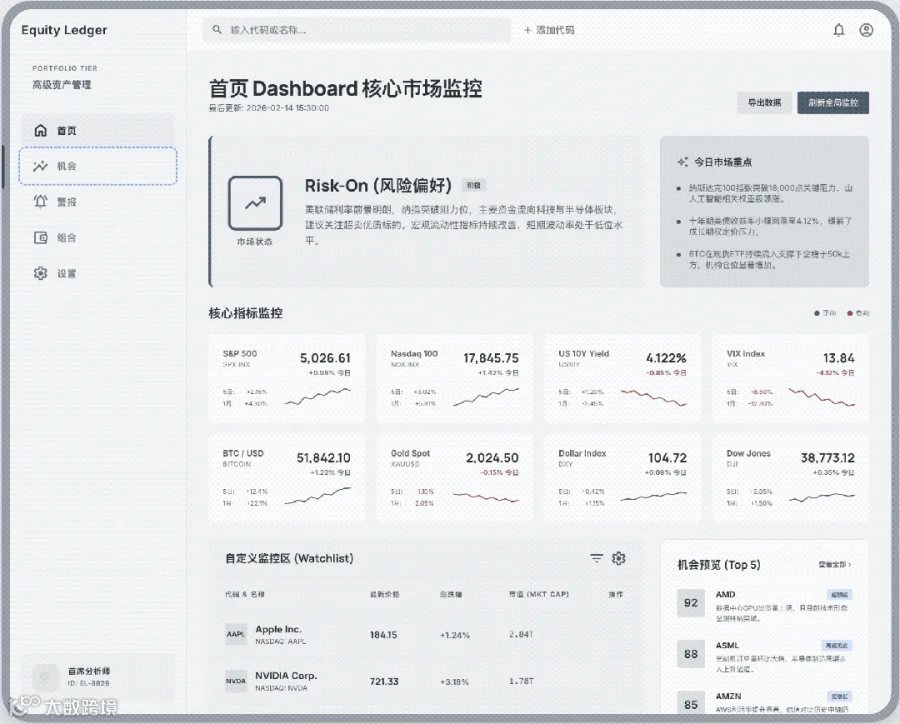The width and height of the screenshot is (900, 724).
Task: Click the BTC / USD sparkline chart
Action: (317, 496)
